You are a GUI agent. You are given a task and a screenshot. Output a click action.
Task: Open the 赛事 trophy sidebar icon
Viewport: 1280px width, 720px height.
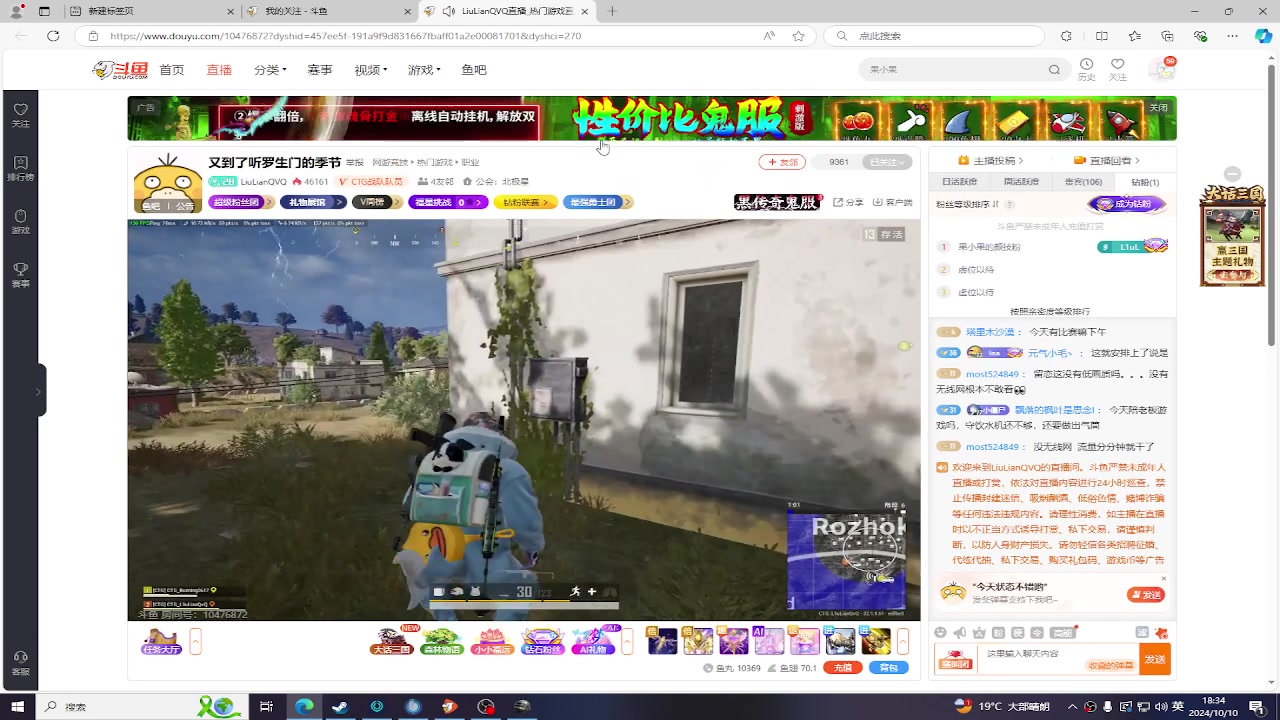[20, 275]
